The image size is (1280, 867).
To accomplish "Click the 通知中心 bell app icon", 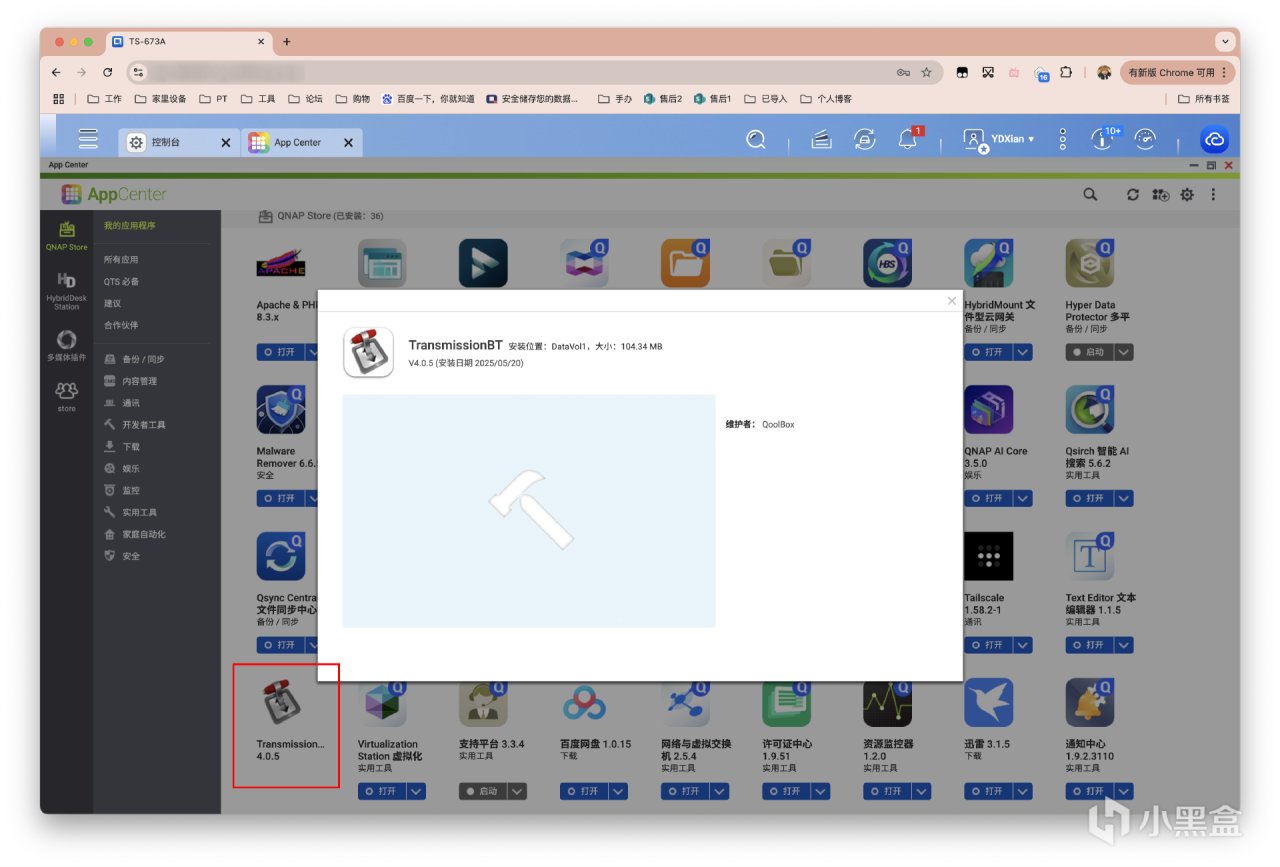I will click(x=1090, y=703).
